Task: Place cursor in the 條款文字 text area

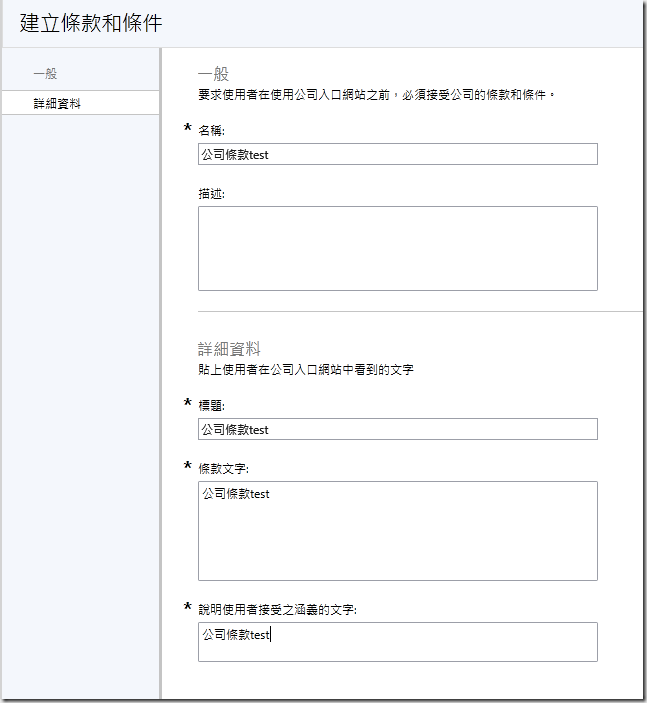Action: [x=397, y=531]
